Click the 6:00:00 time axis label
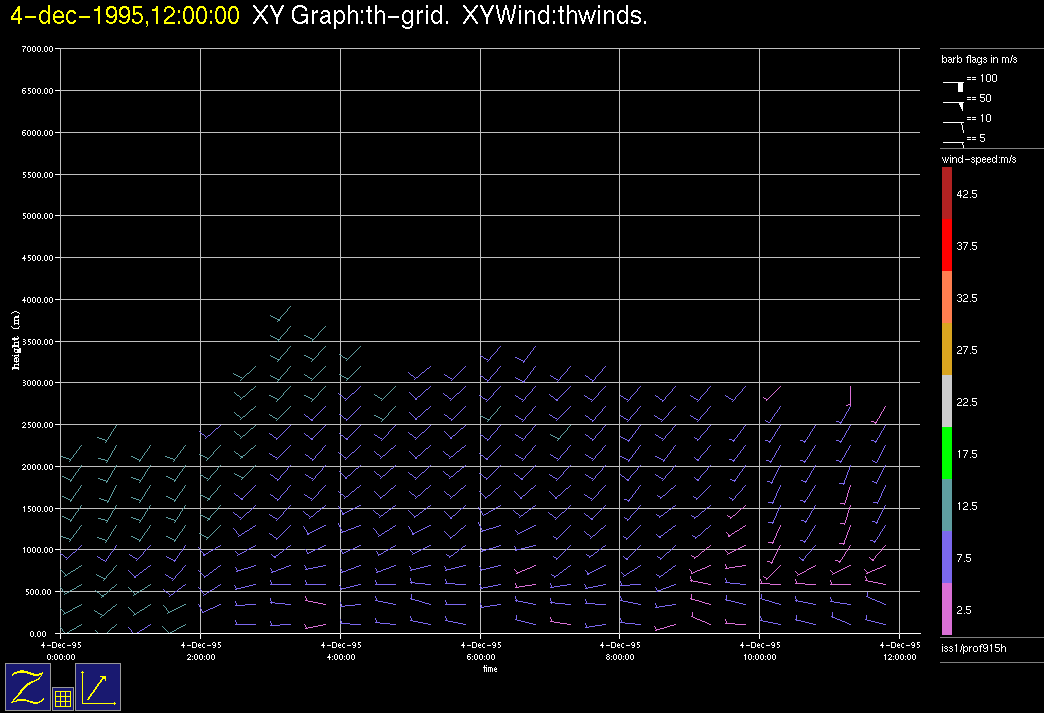Image resolution: width=1044 pixels, height=713 pixels. 480,651
